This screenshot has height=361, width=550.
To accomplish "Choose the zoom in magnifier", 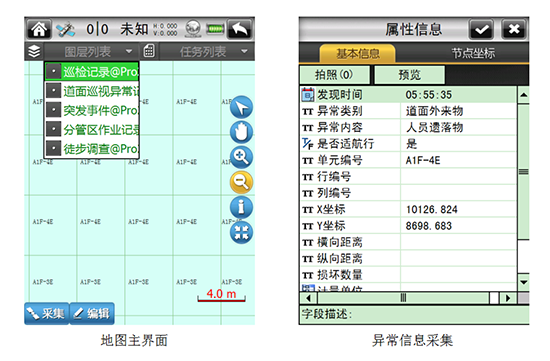I will click(x=241, y=157).
